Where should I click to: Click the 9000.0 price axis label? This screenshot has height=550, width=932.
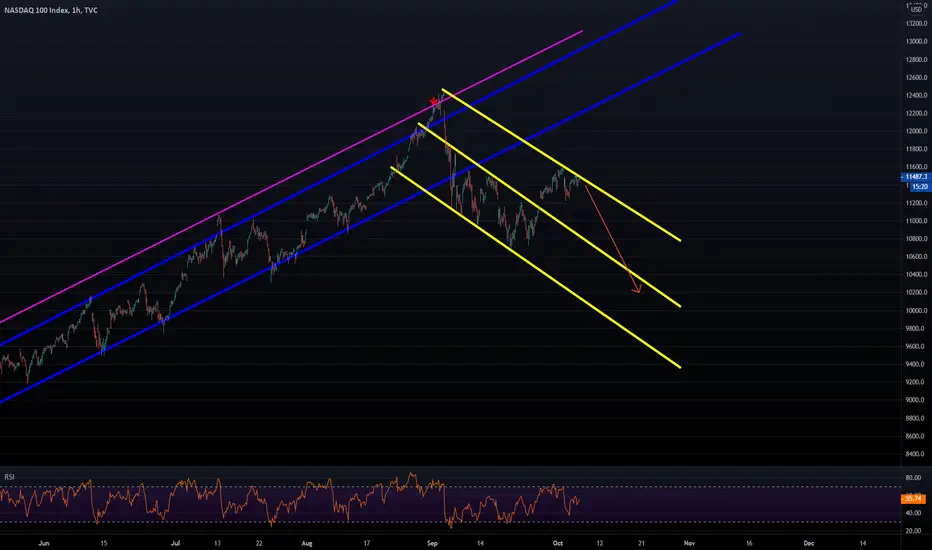click(x=917, y=400)
